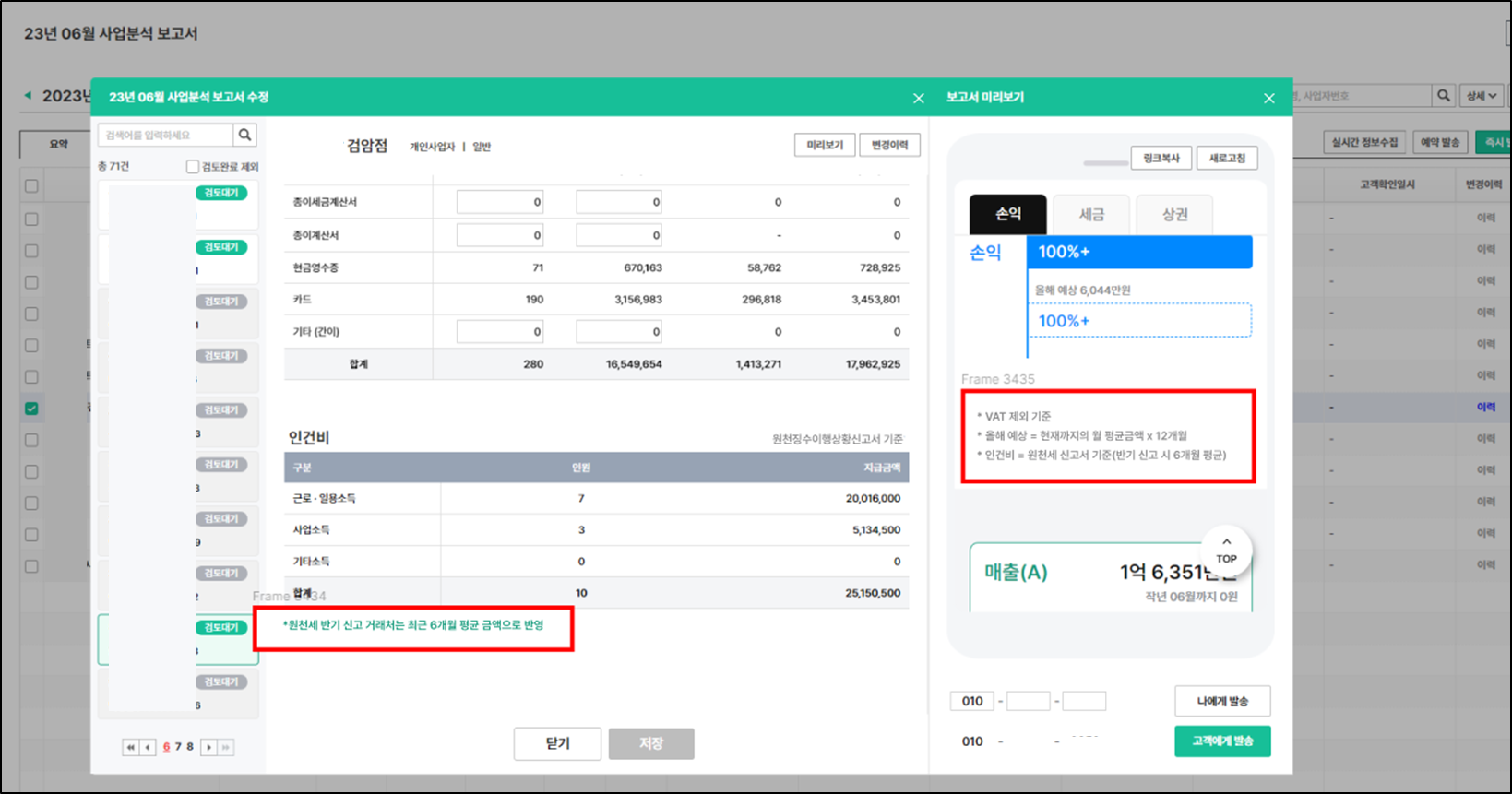Image resolution: width=1512 pixels, height=794 pixels.
Task: Toggle the header select-all checkbox
Action: (31, 186)
